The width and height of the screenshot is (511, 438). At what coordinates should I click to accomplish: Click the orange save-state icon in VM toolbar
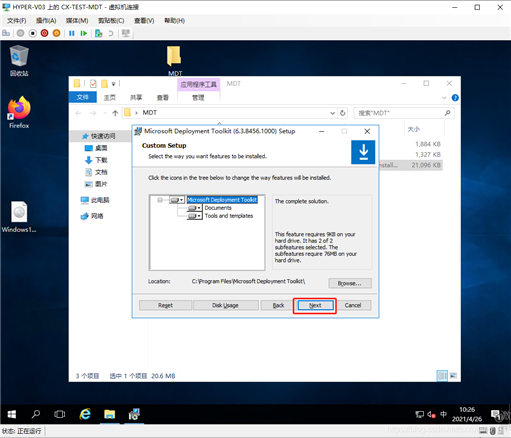57,33
